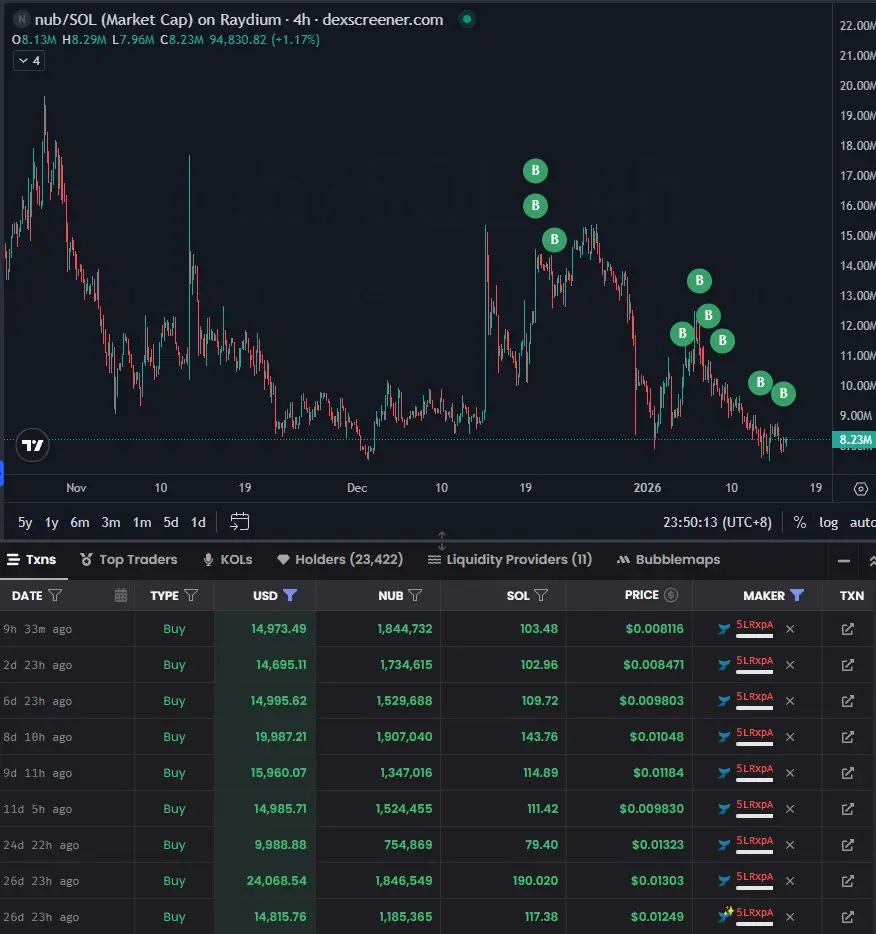Expand the collapsed indicators legend showing 4
Screen dimensions: 876x934
pos(29,61)
